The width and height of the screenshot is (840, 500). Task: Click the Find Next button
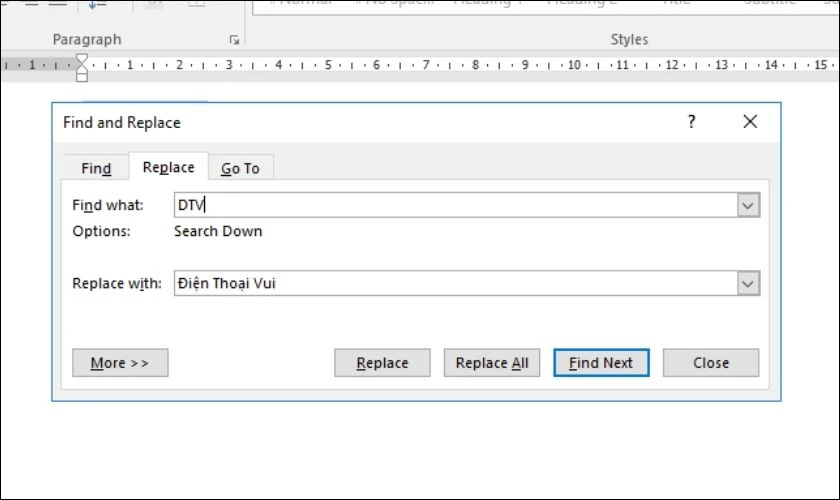pyautogui.click(x=601, y=363)
